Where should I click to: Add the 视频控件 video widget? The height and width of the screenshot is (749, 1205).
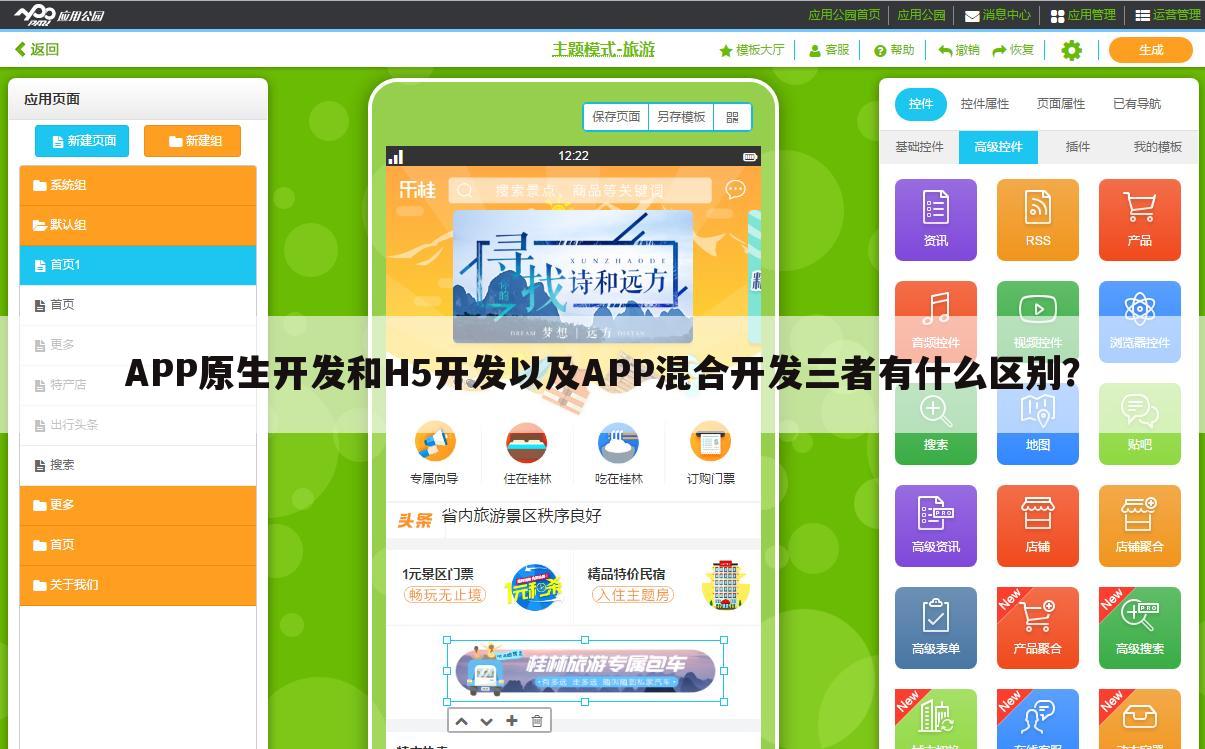point(1037,321)
